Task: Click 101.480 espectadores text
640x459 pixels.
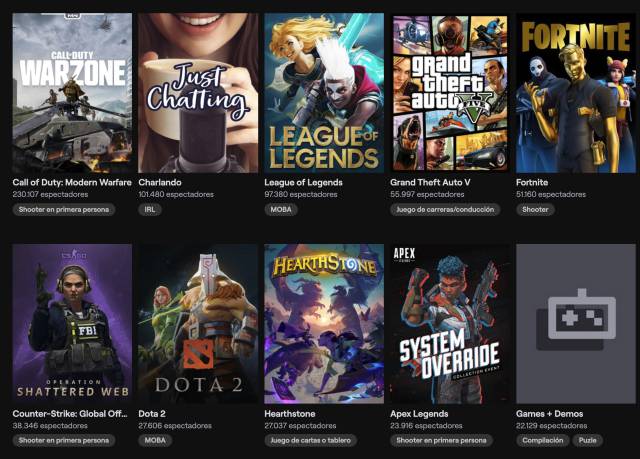Action: pos(176,194)
